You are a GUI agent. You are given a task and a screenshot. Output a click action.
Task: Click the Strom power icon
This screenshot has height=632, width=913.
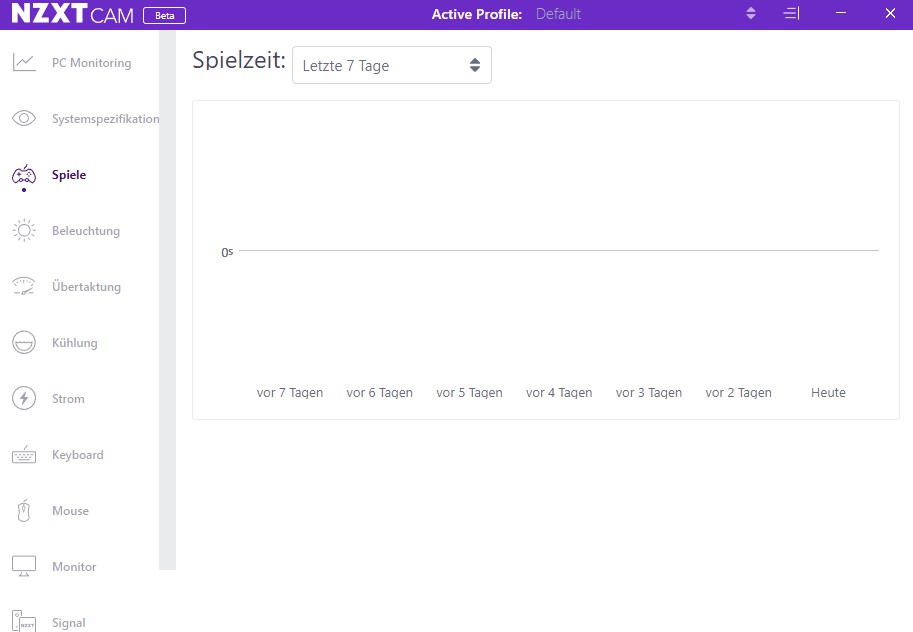pos(23,398)
